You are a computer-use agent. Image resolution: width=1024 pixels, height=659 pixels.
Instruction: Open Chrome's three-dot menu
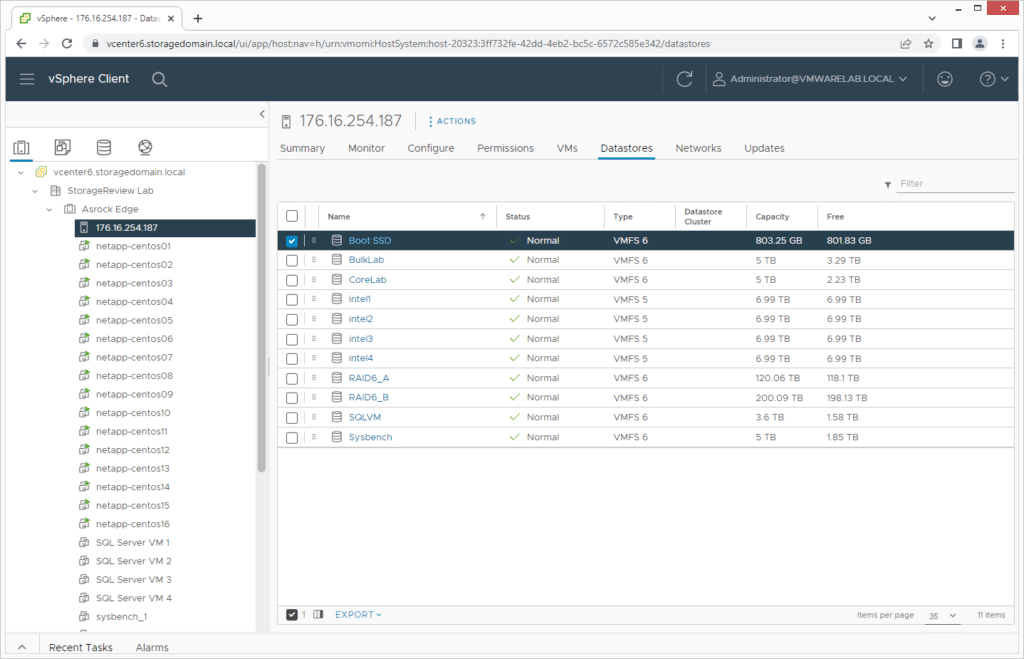[1002, 44]
